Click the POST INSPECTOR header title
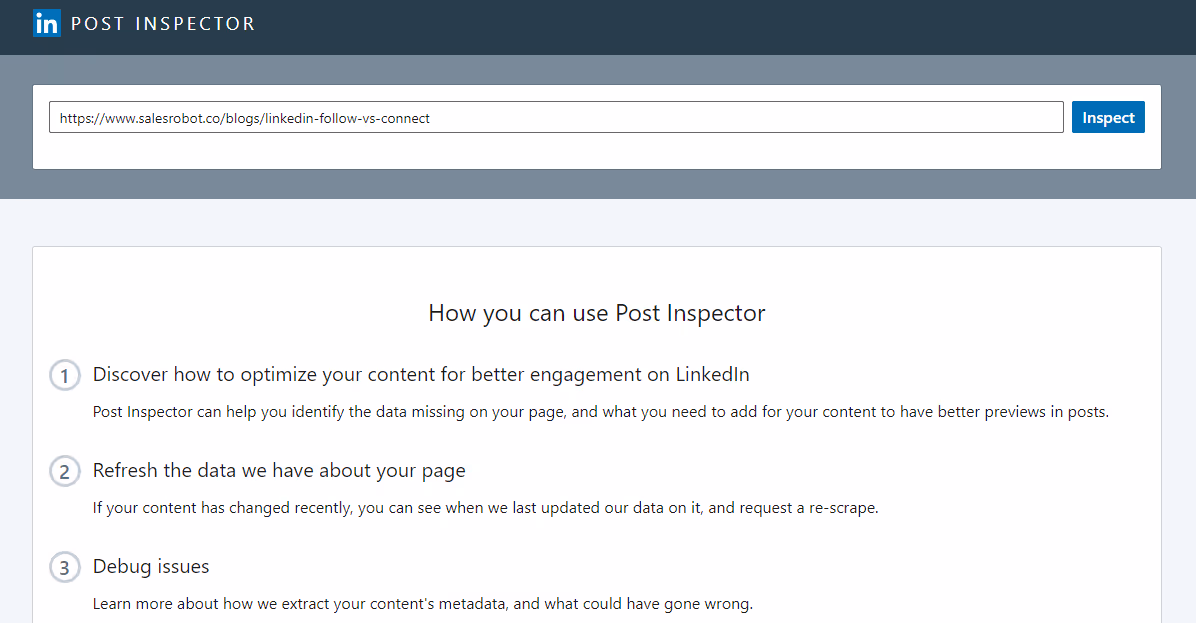 point(163,23)
